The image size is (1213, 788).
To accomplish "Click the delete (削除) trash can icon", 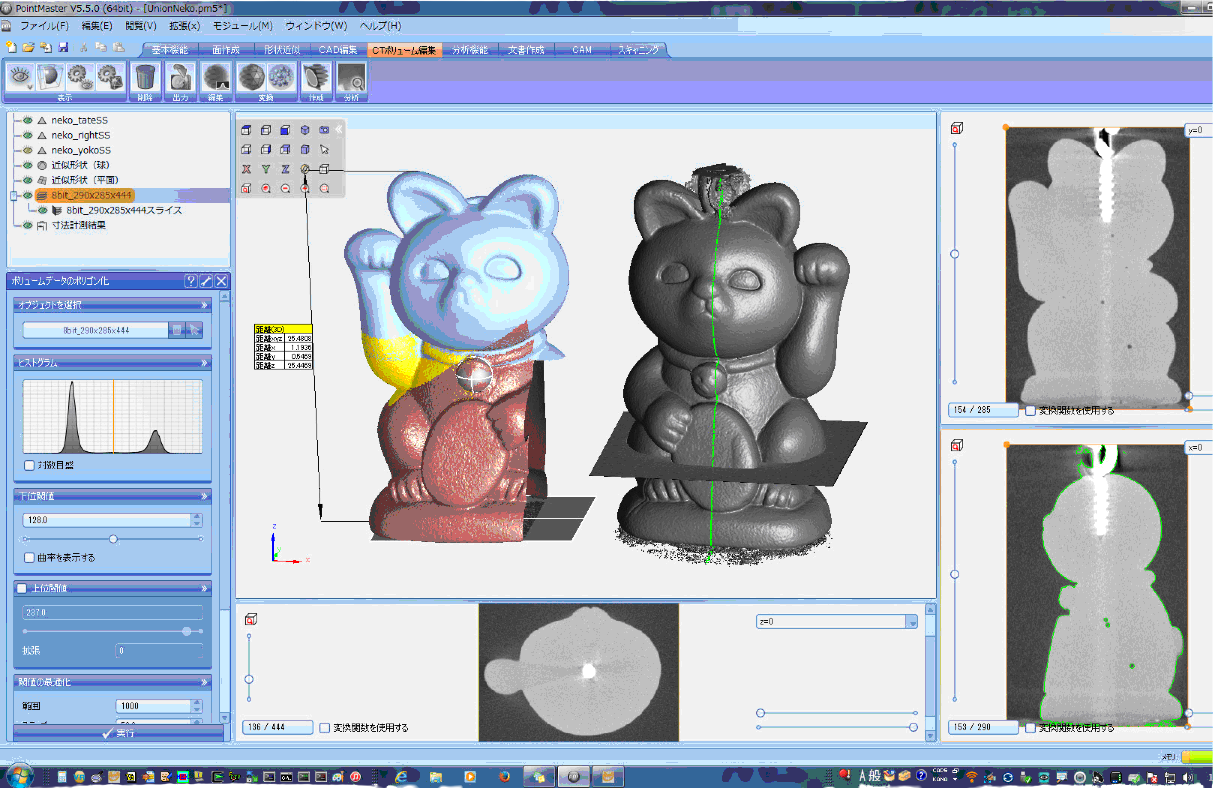I will click(145, 78).
